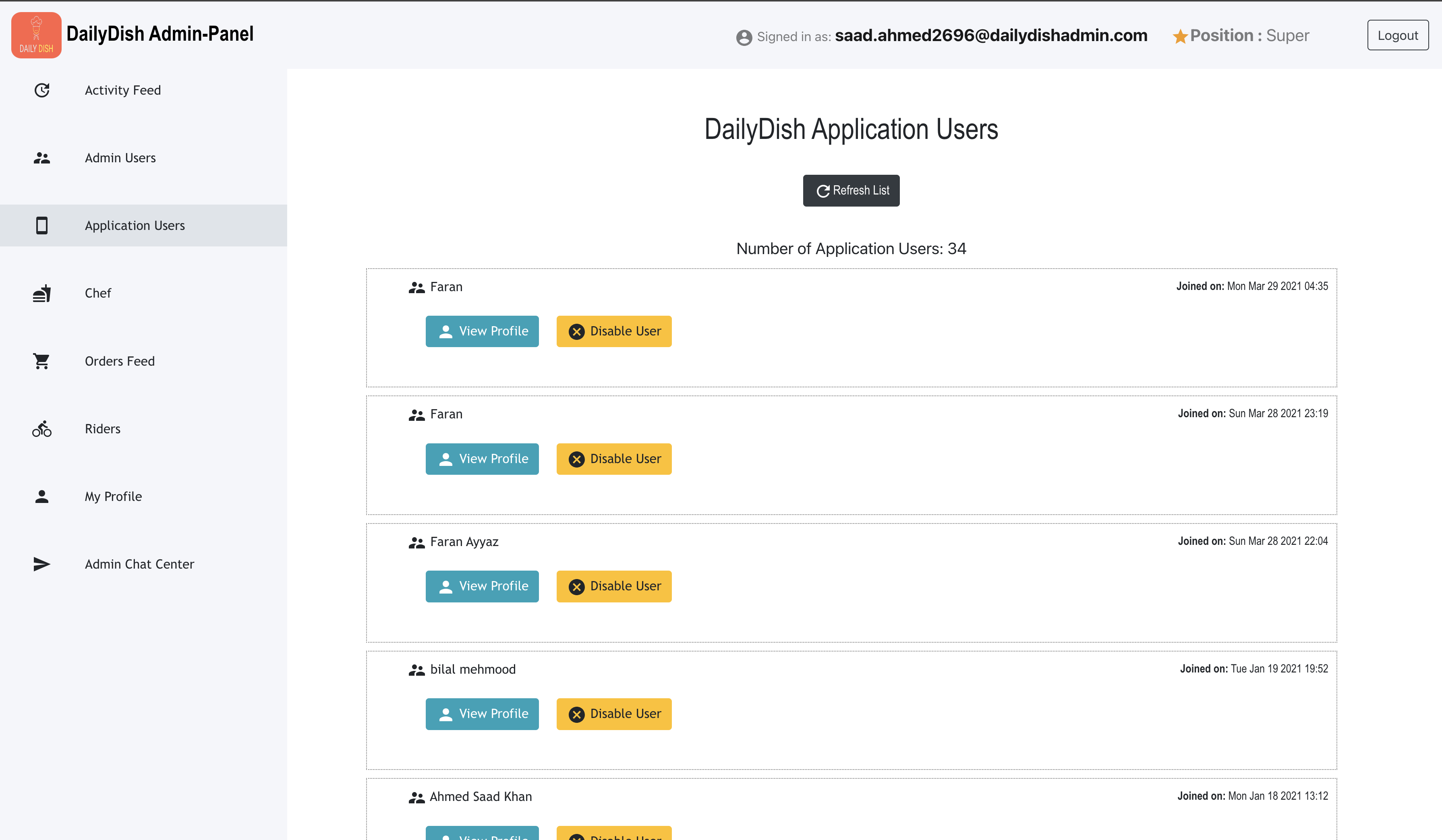1442x840 pixels.
Task: Click the people icon beside bilal mehmood
Action: [x=416, y=670]
